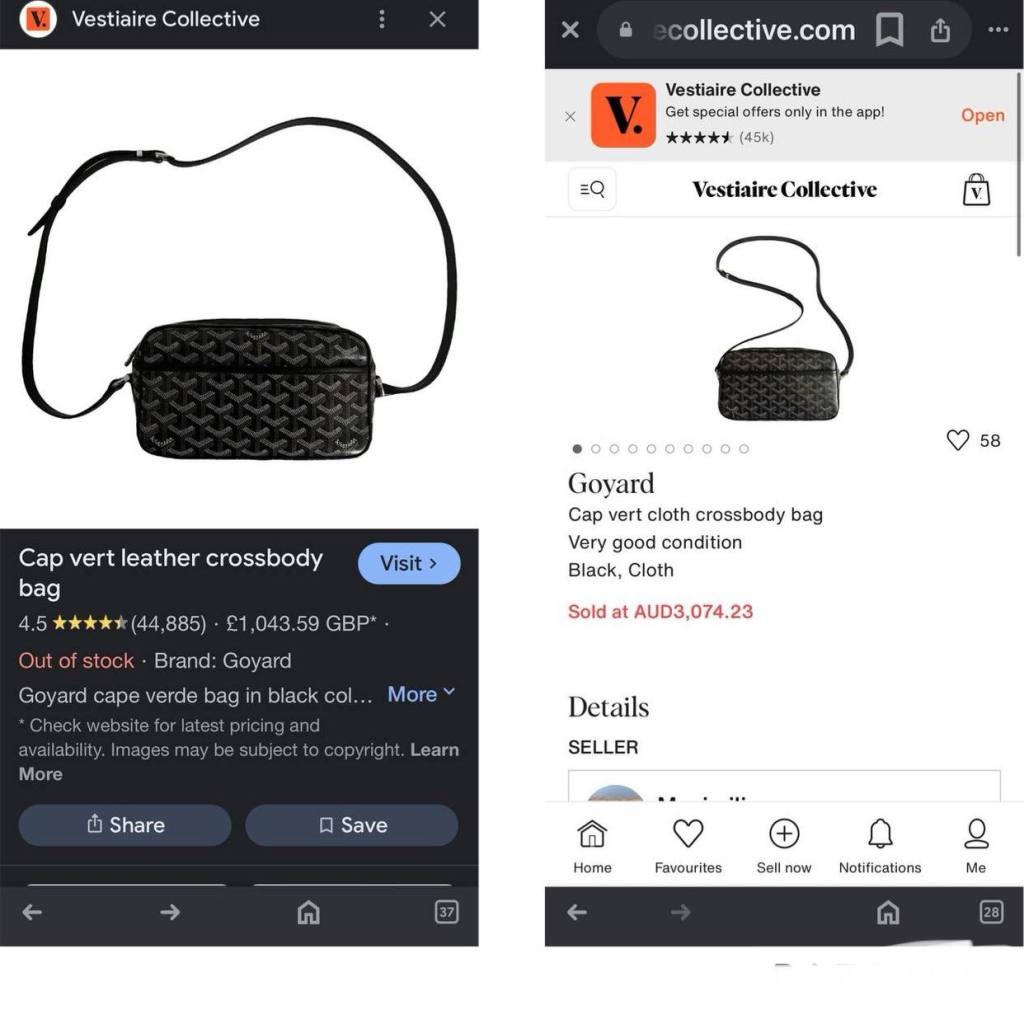Like the item with the heart icon showing 58
This screenshot has height=1024, width=1024.
(x=957, y=440)
